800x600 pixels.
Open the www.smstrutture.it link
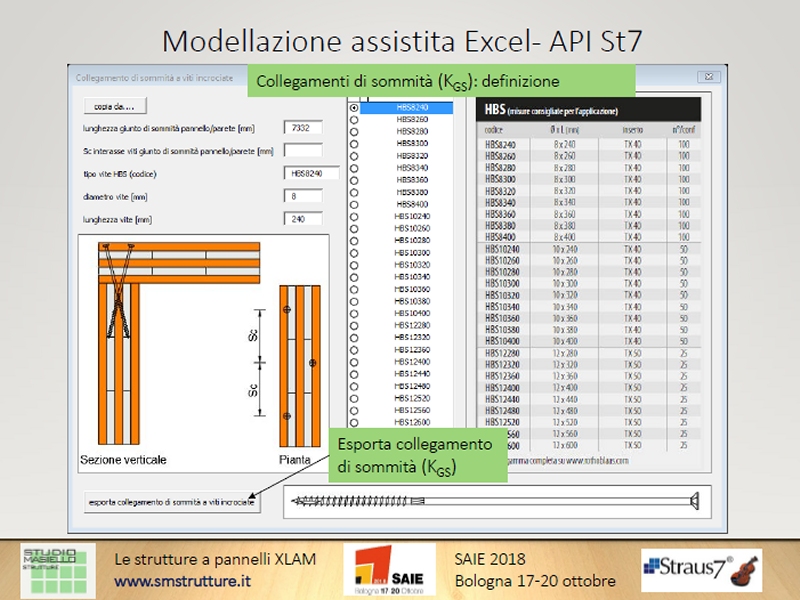point(182,580)
